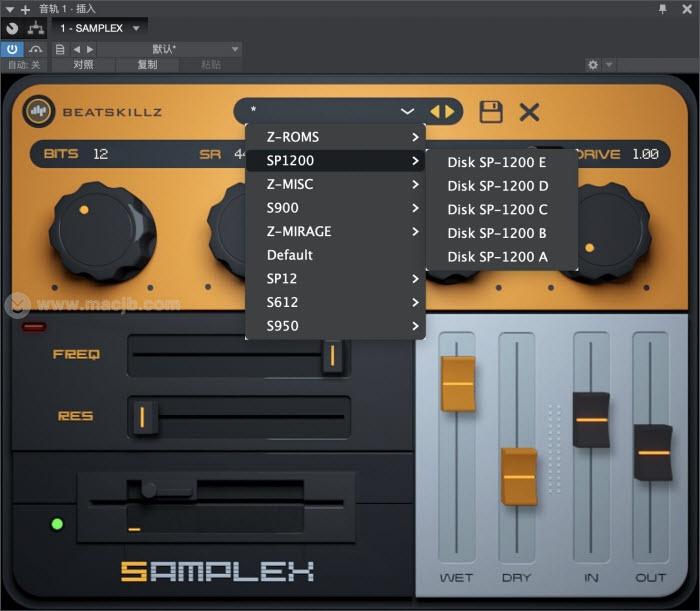Click the circular icon left of the routing icon

click(12, 29)
